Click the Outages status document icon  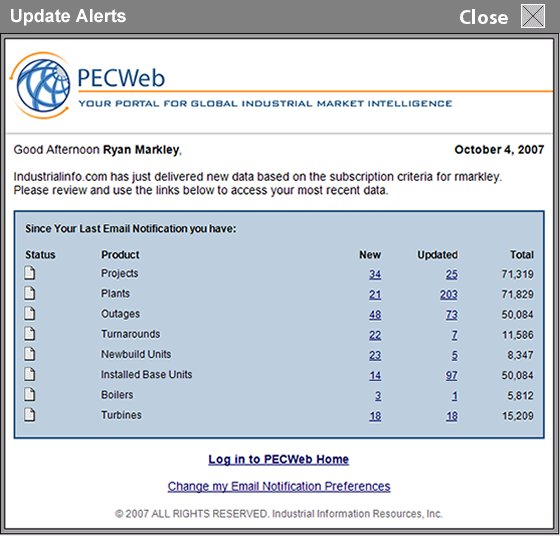pyautogui.click(x=30, y=314)
